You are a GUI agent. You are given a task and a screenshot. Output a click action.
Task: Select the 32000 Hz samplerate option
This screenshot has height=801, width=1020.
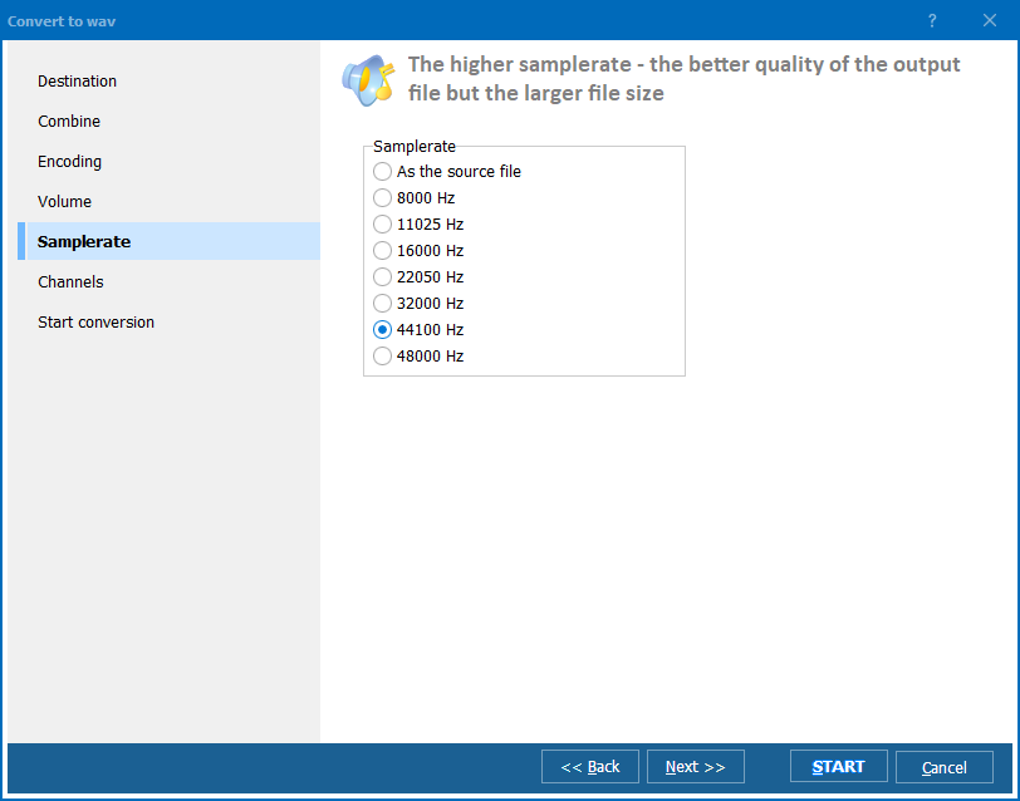382,303
